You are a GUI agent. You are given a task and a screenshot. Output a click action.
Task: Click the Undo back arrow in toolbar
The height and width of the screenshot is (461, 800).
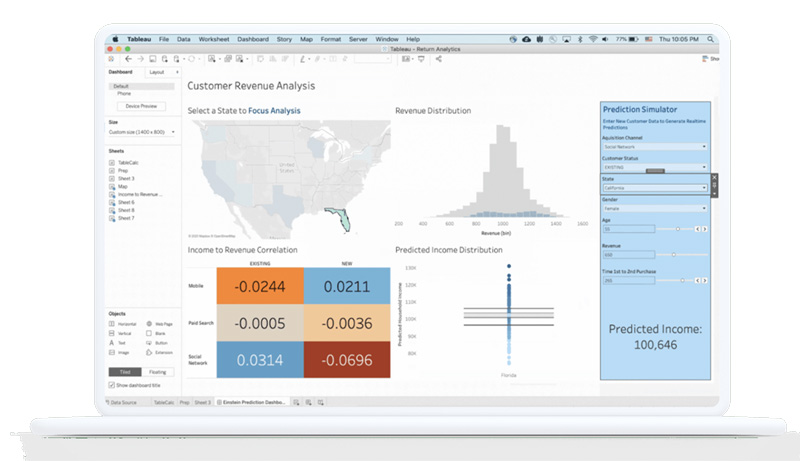(x=128, y=59)
